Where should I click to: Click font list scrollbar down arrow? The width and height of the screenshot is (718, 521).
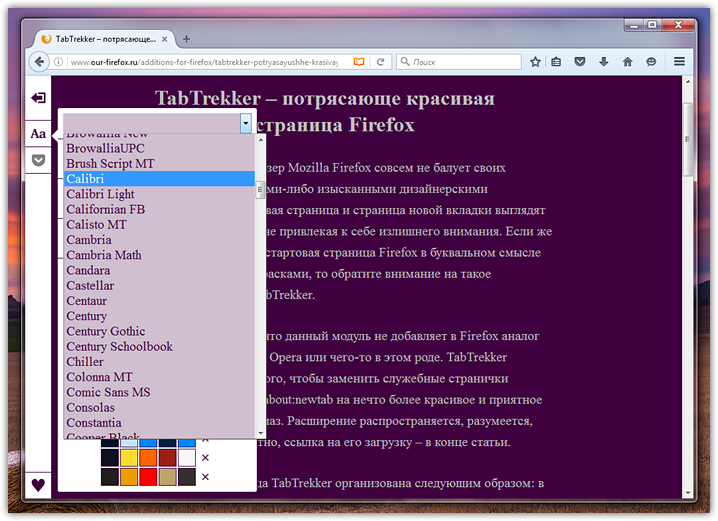(x=260, y=433)
